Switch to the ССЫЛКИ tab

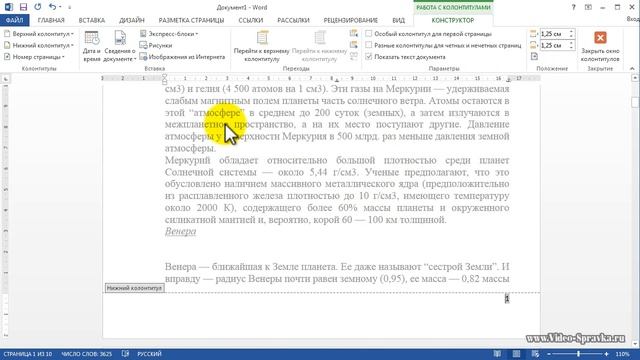[x=251, y=20]
